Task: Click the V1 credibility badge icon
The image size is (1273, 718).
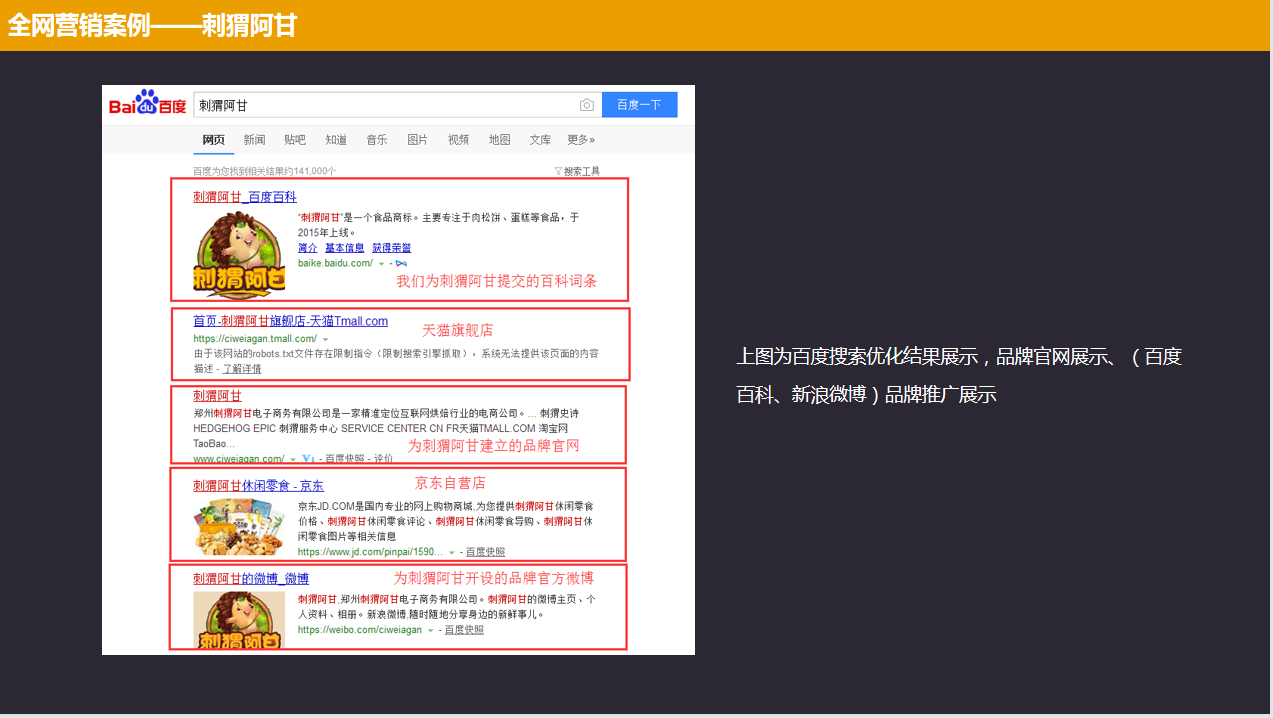Action: click(x=309, y=459)
